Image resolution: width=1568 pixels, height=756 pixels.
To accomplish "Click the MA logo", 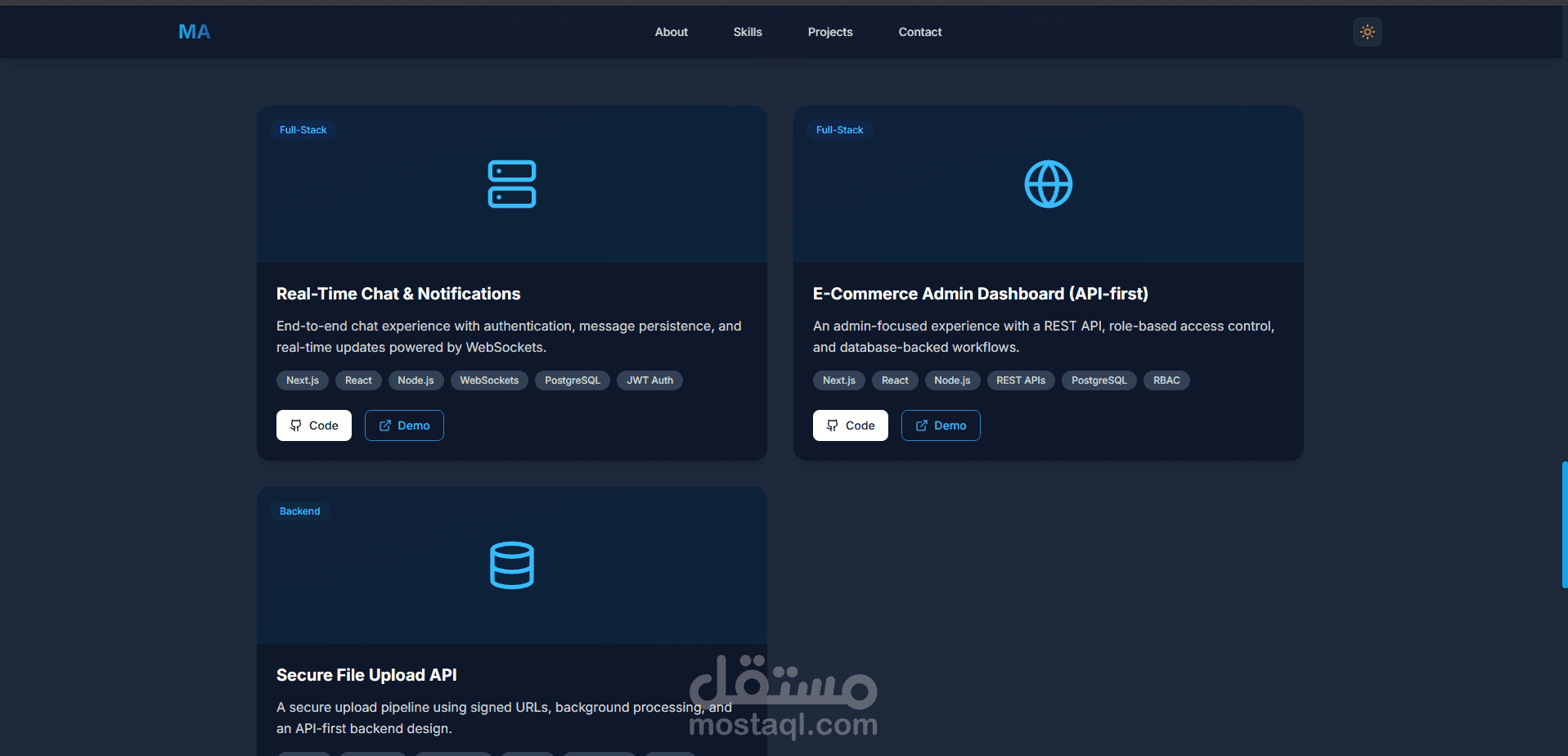I will 195,32.
